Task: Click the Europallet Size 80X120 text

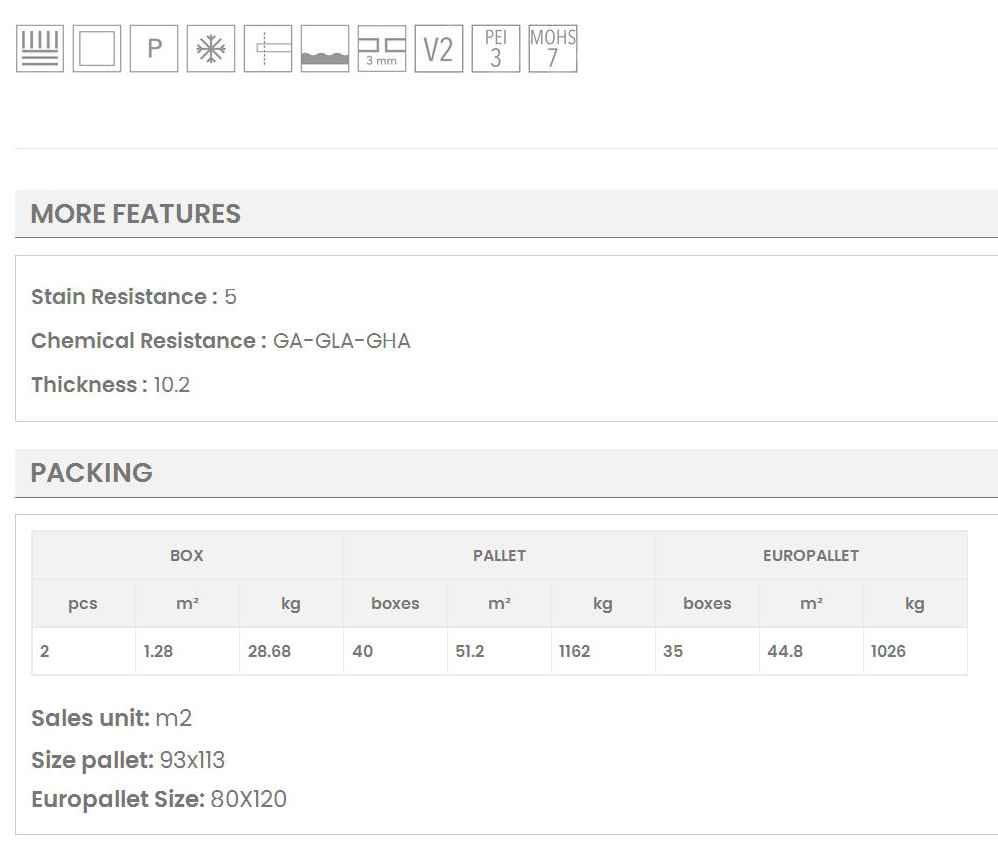Action: tap(248, 800)
